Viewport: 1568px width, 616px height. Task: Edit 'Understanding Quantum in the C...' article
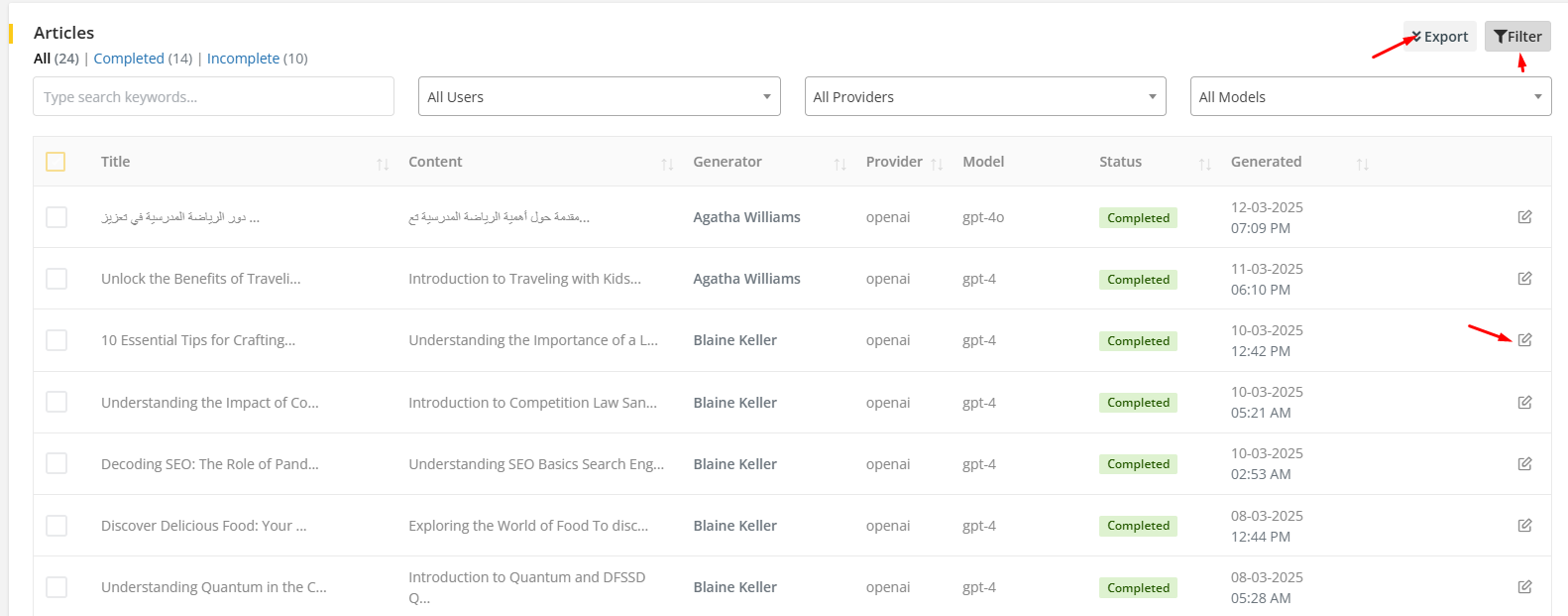click(x=1524, y=587)
